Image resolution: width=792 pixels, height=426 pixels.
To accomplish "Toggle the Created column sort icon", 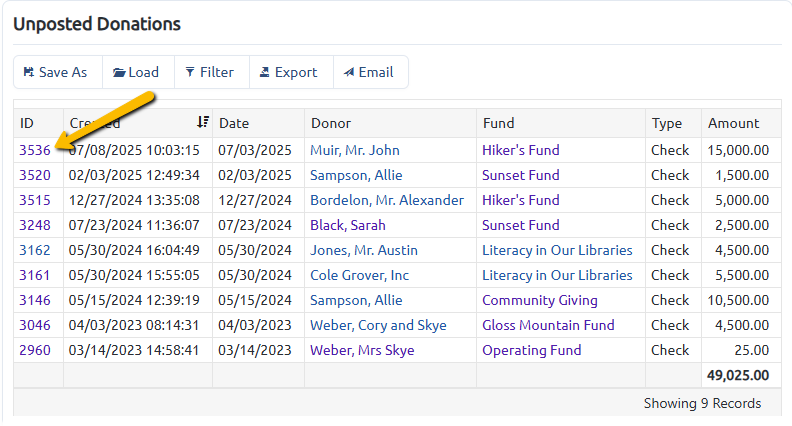I will point(203,122).
